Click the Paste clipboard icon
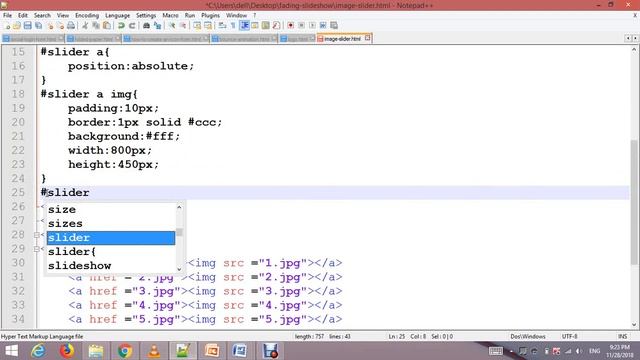 point(107,25)
